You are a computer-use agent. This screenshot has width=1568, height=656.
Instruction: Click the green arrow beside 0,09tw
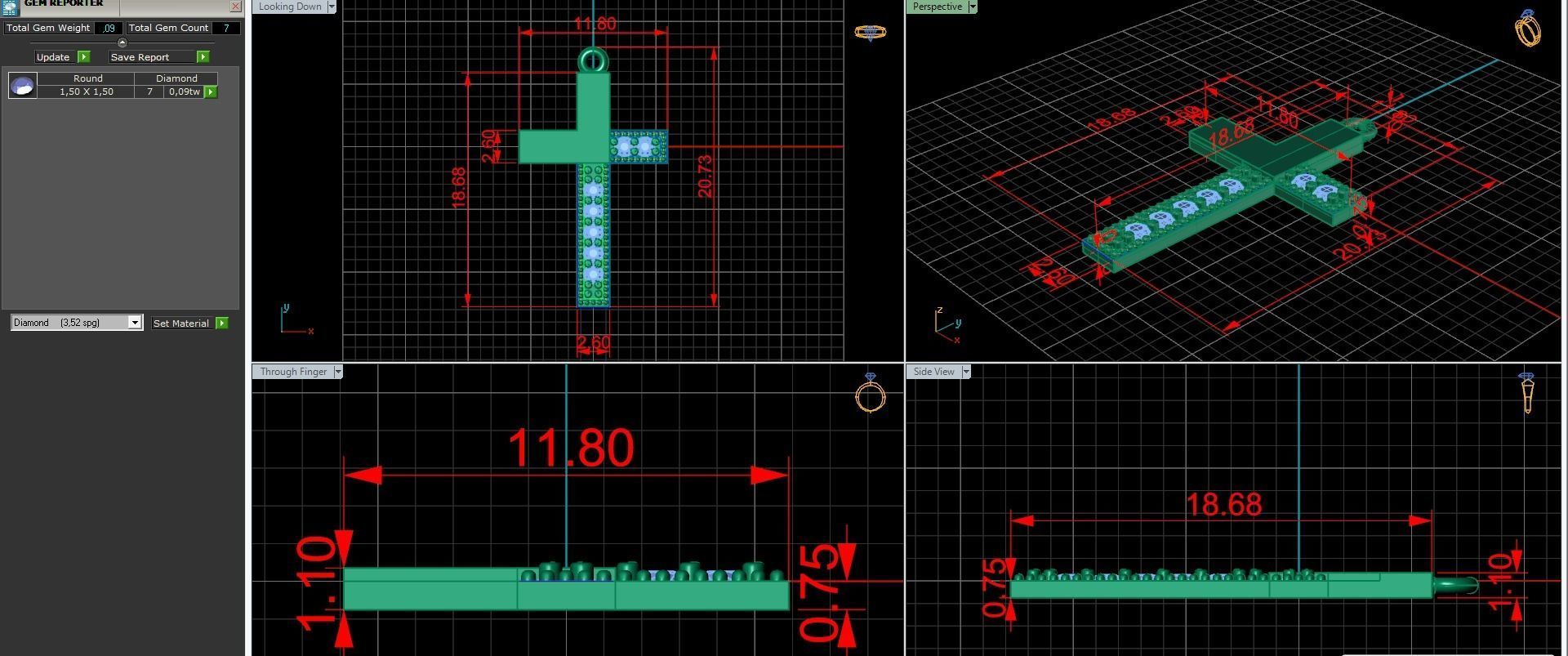coord(211,91)
